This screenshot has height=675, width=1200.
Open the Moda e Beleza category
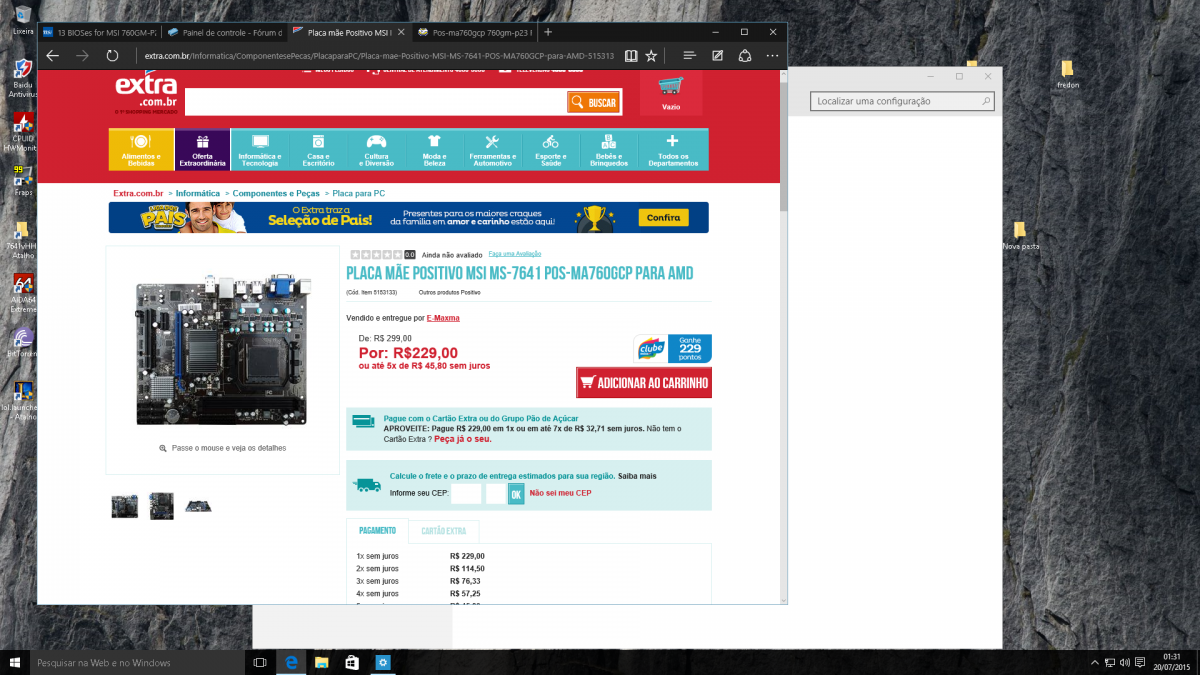[434, 149]
